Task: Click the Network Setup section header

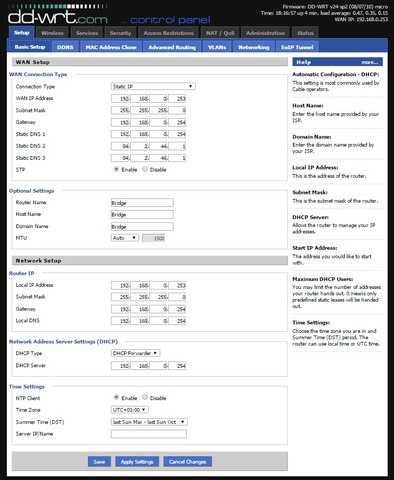Action: point(150,261)
